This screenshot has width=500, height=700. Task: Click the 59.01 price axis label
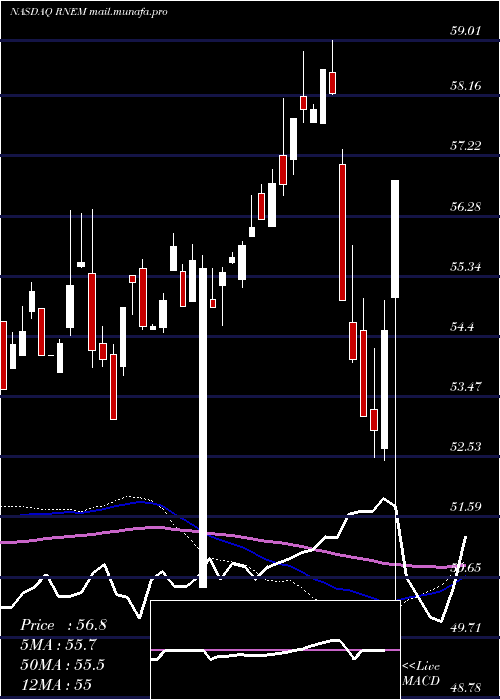(465, 31)
